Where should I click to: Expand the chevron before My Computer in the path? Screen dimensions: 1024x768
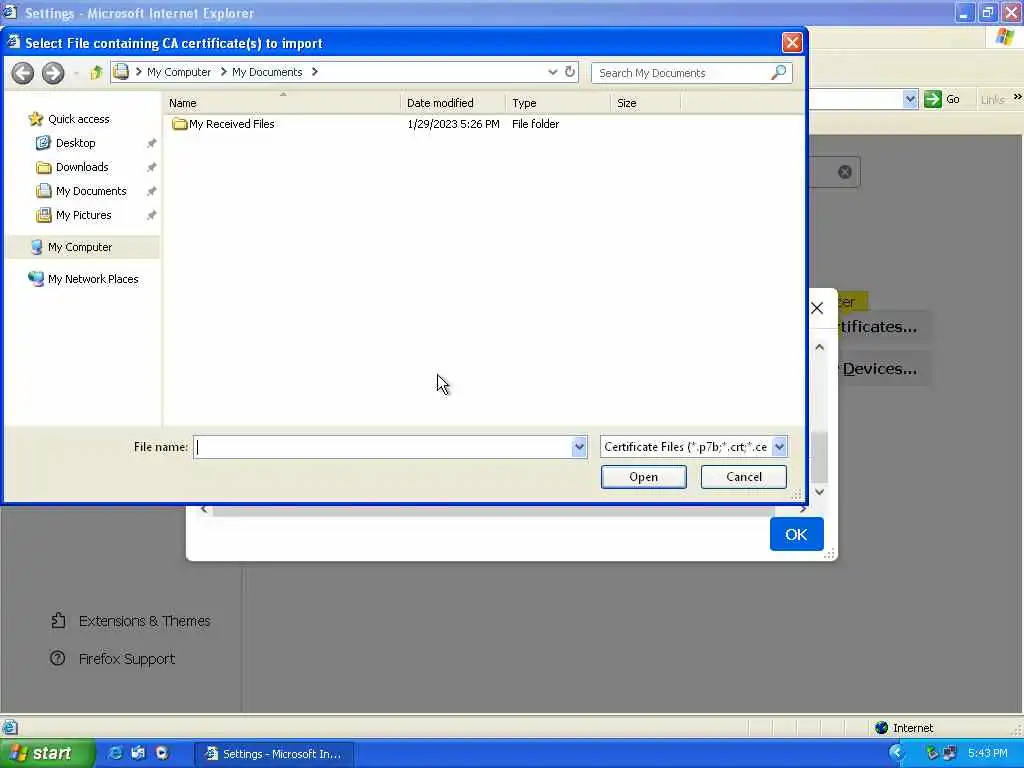tap(138, 72)
